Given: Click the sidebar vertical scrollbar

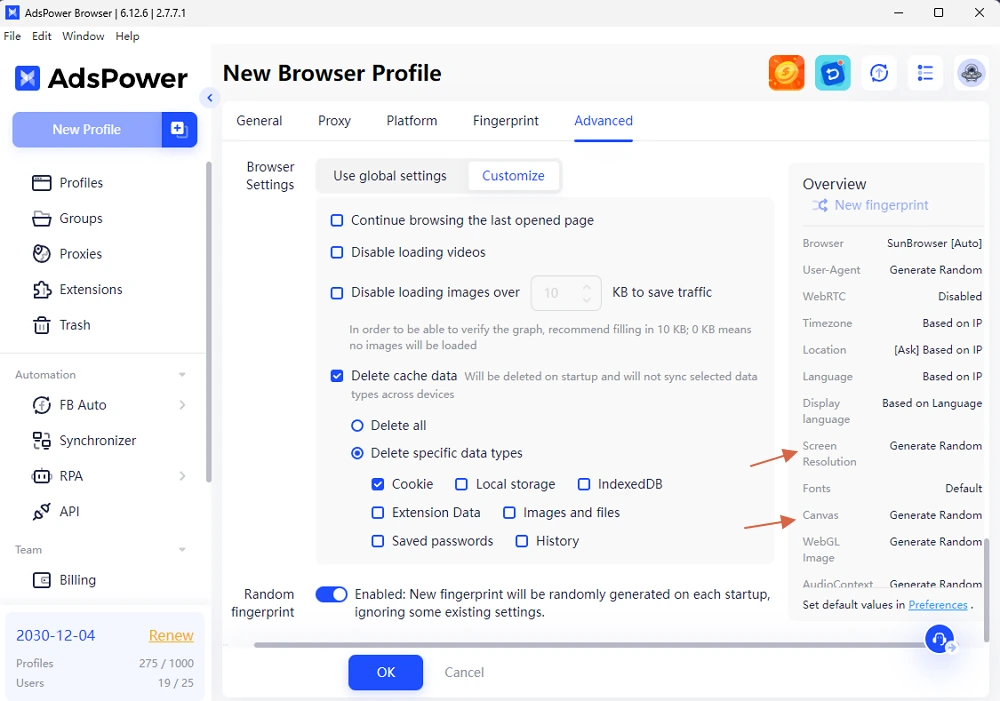Looking at the screenshot, I should pyautogui.click(x=208, y=322).
